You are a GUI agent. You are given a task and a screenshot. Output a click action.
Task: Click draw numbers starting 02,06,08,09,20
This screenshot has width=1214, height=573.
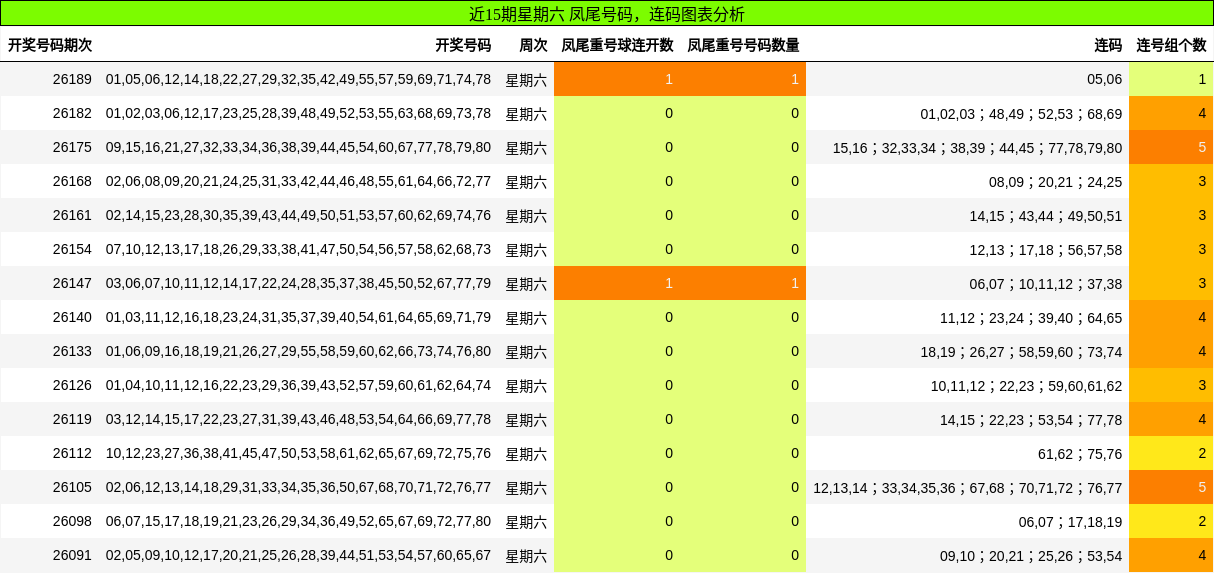tap(299, 181)
